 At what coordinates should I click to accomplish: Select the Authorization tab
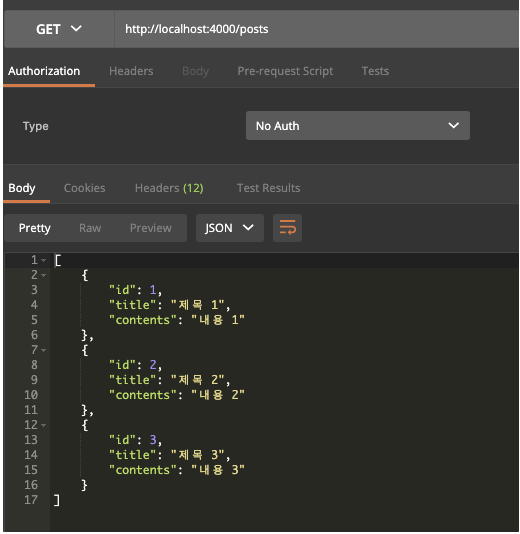[x=44, y=71]
